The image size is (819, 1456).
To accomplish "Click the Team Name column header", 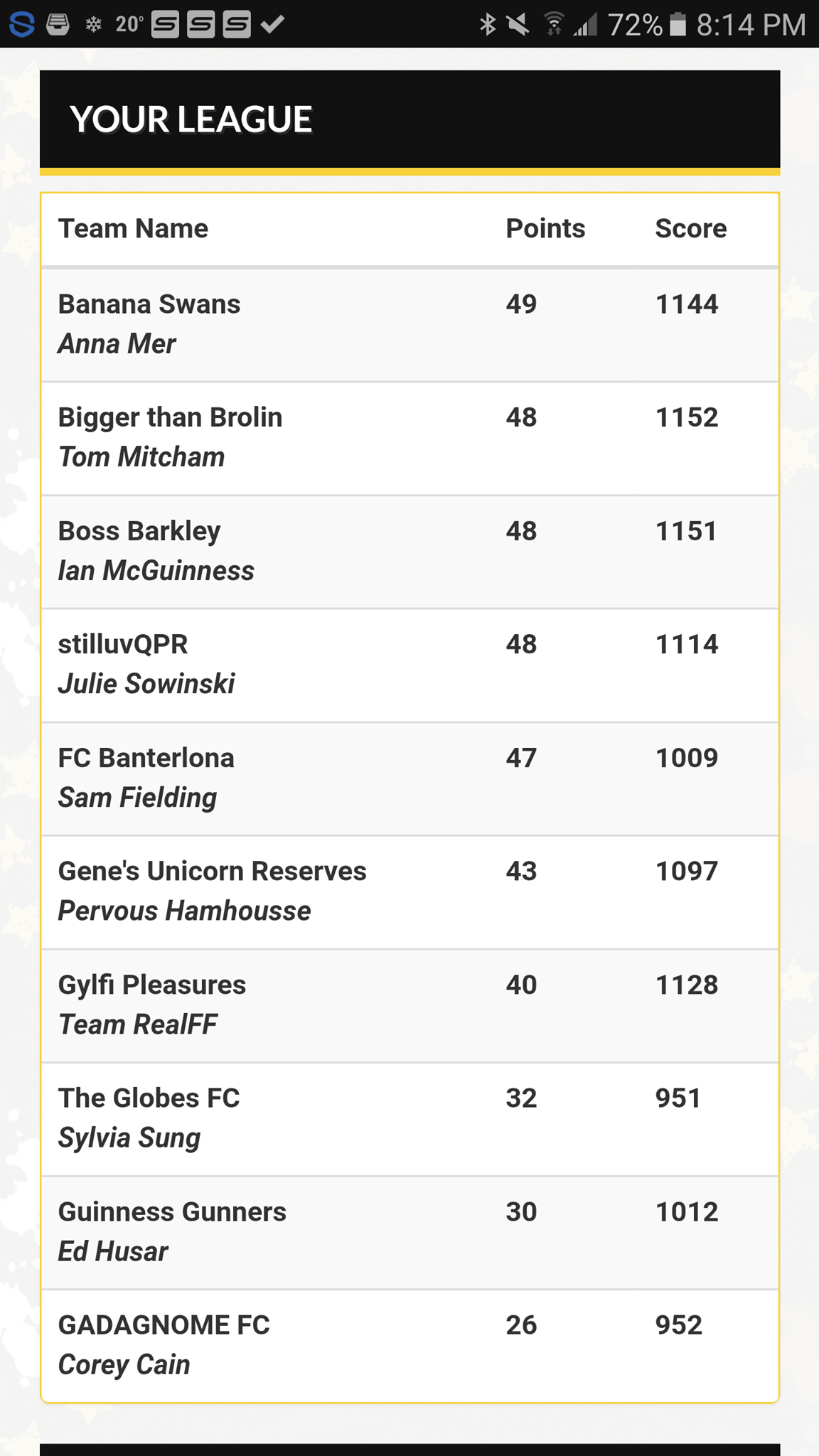I will 133,229.
